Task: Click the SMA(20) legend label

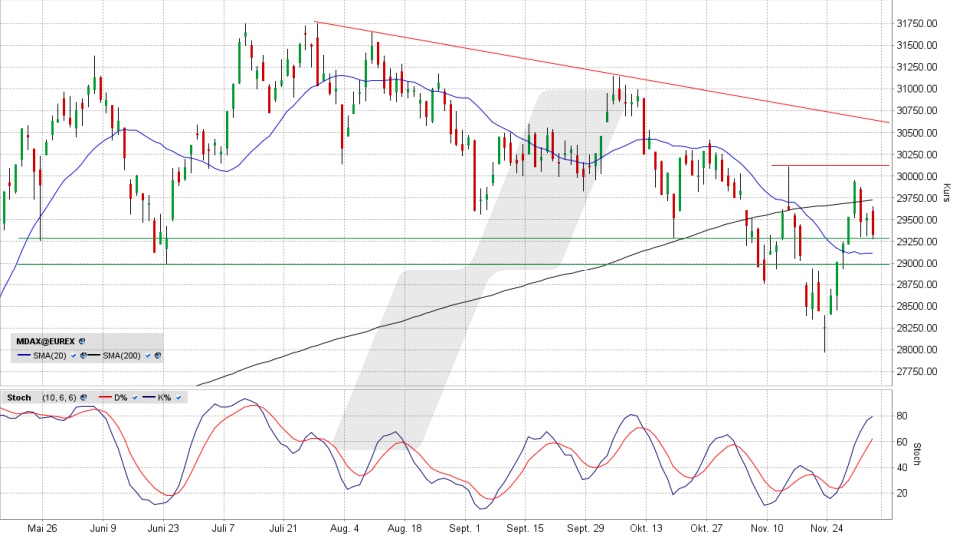Action: [50, 356]
